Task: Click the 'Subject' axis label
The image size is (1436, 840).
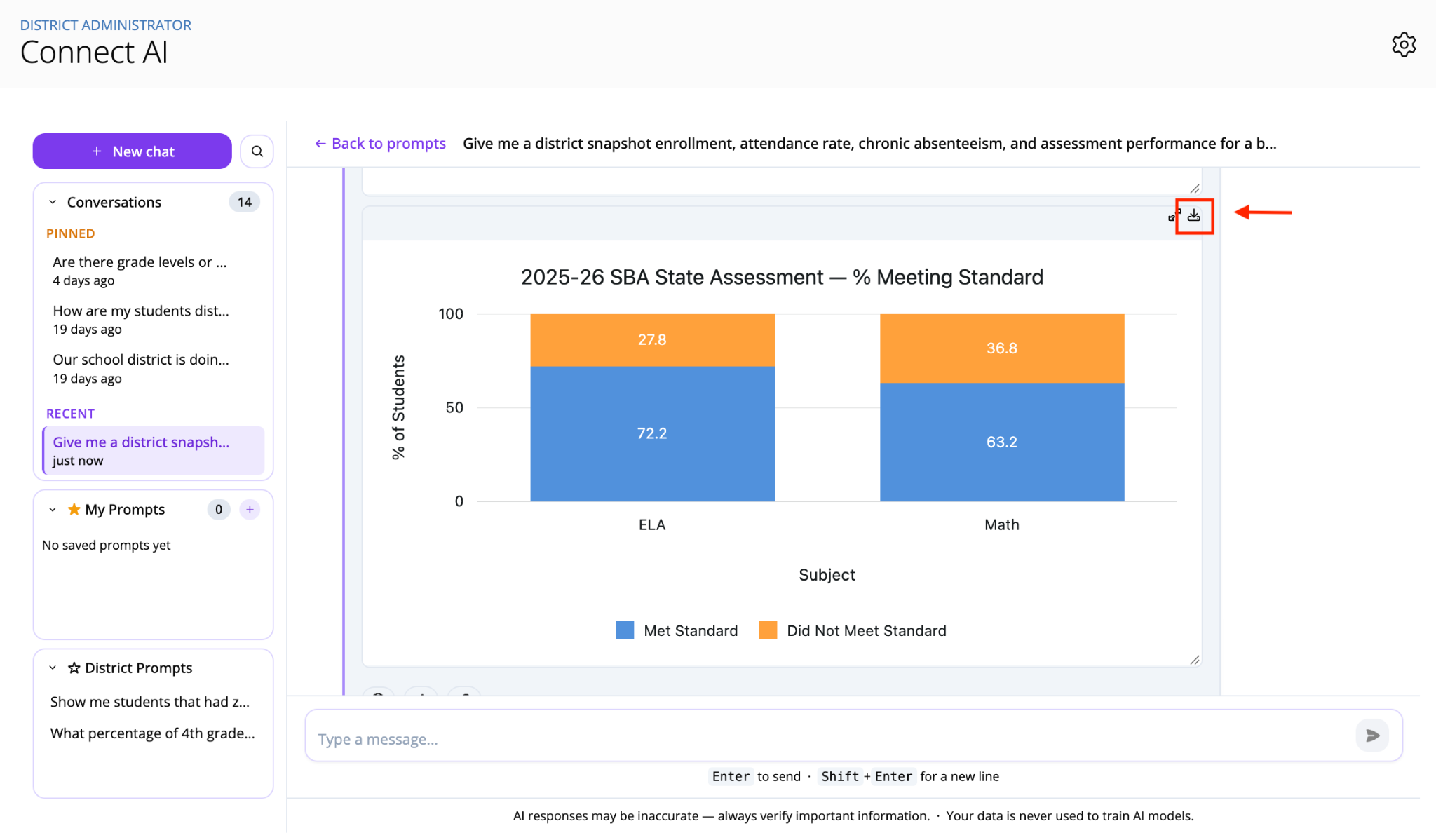Action: coord(827,575)
